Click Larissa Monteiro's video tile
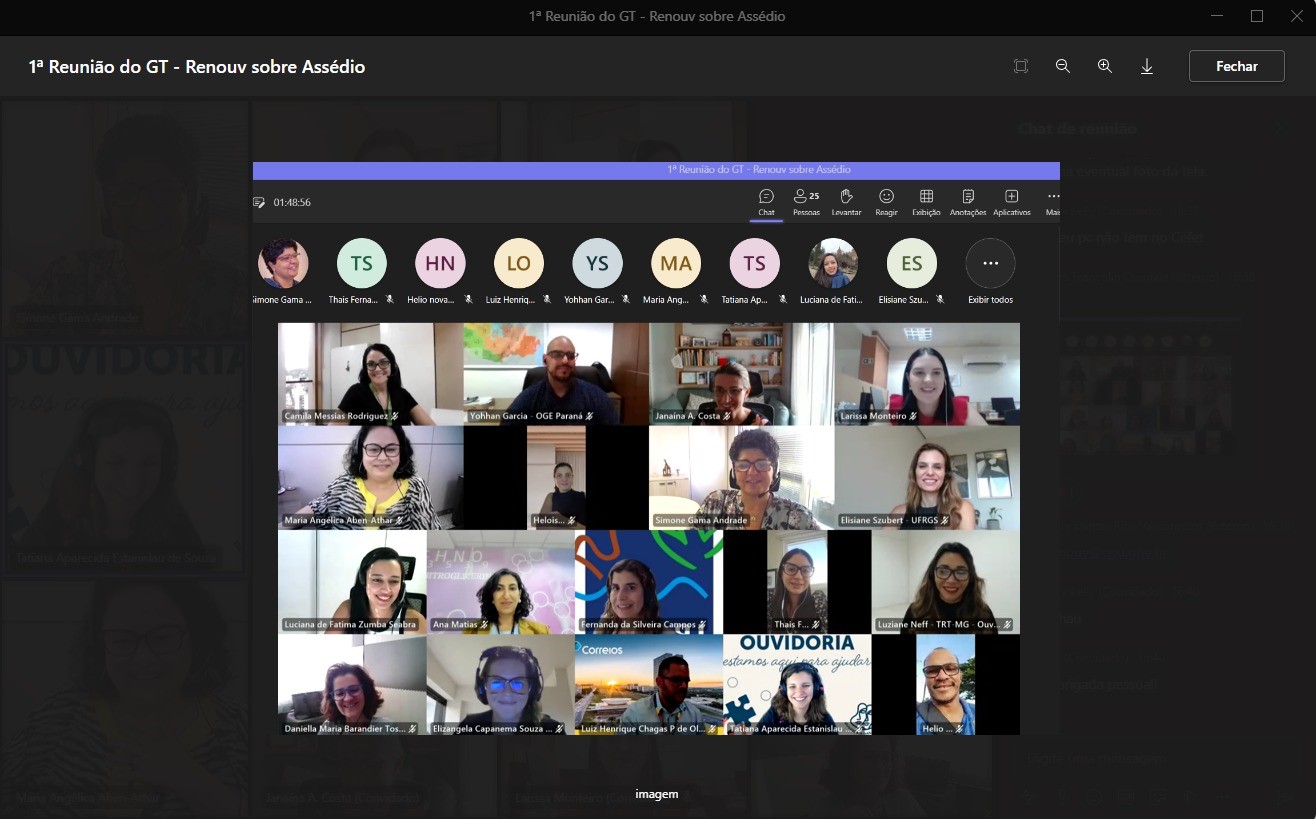 click(x=927, y=373)
